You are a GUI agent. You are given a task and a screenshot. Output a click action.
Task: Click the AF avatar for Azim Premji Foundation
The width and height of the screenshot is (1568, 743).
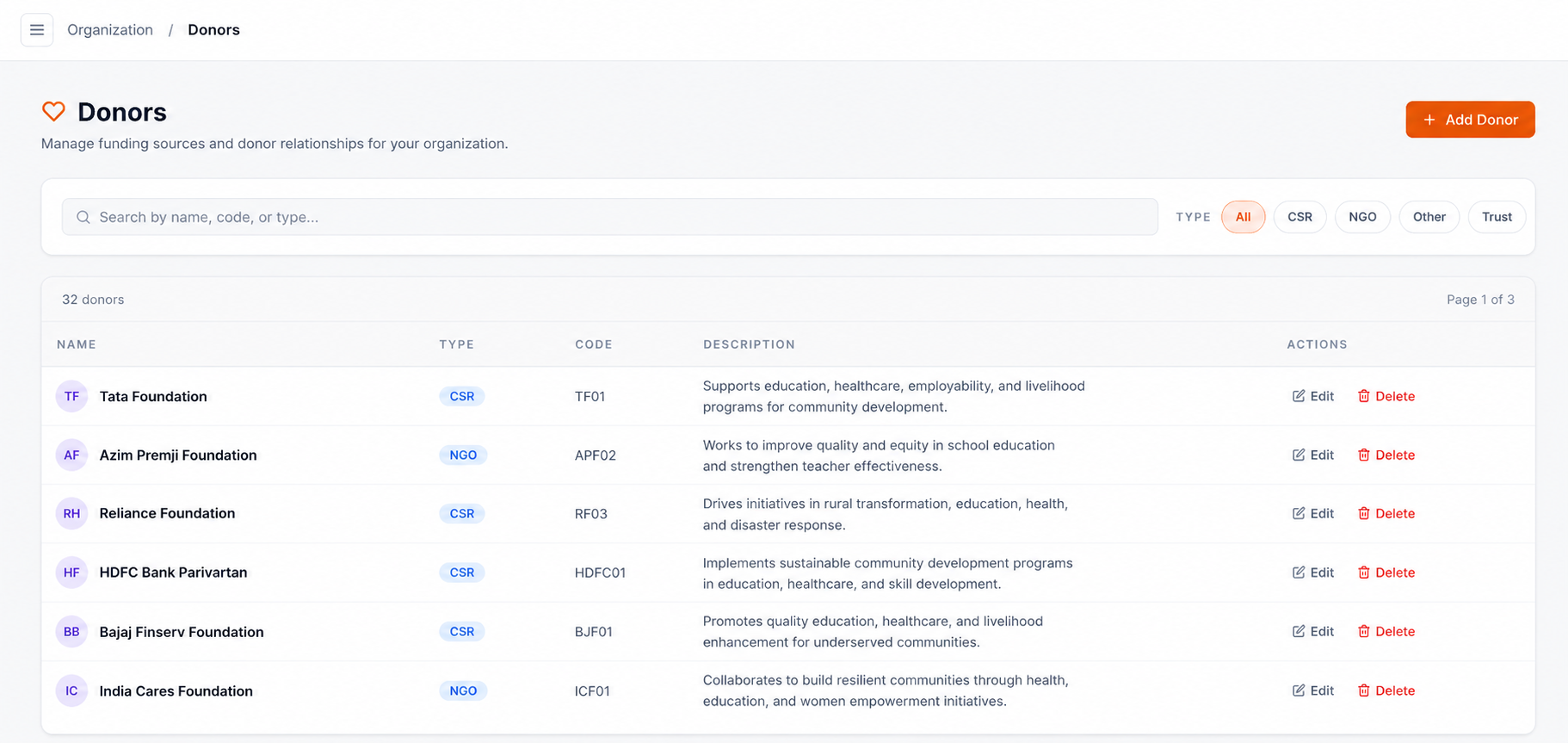[71, 455]
